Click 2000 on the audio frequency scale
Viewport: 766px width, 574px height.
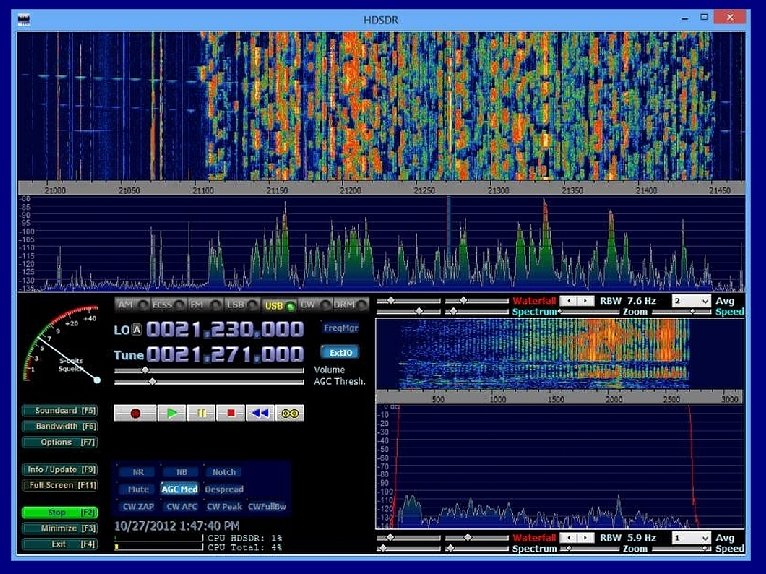[615, 399]
